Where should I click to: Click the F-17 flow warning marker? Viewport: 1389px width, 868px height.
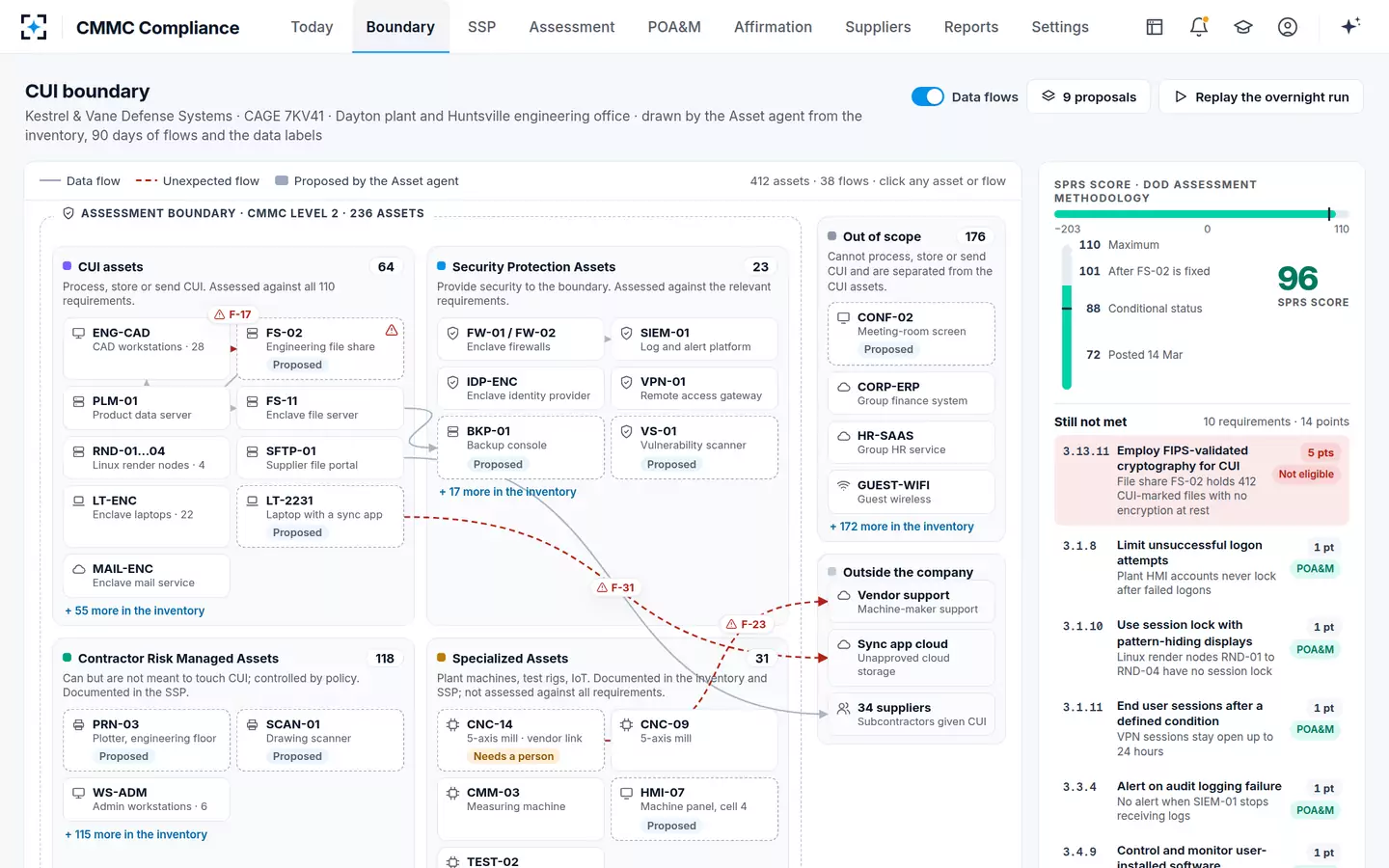point(232,314)
